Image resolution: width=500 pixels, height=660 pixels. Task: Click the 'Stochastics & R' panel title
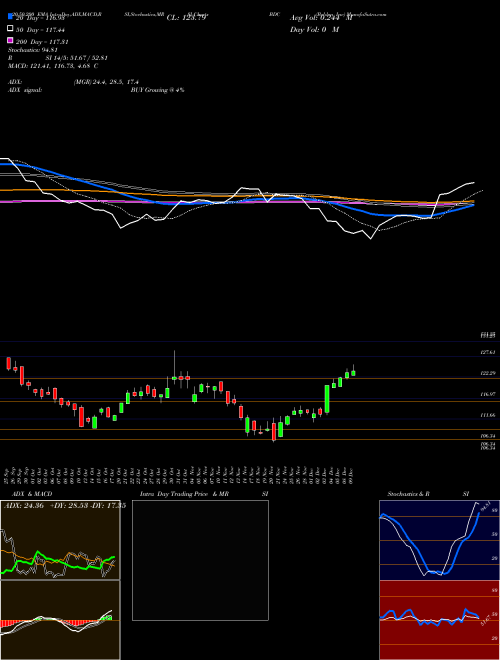(x=409, y=494)
